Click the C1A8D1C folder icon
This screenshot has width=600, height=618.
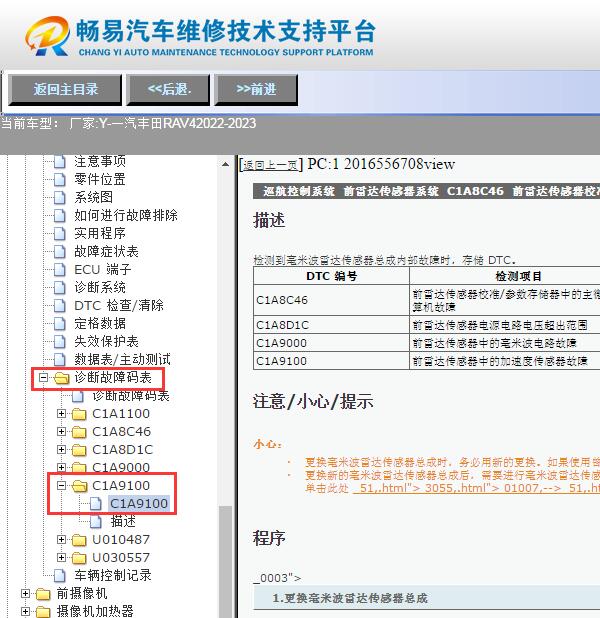(80, 450)
